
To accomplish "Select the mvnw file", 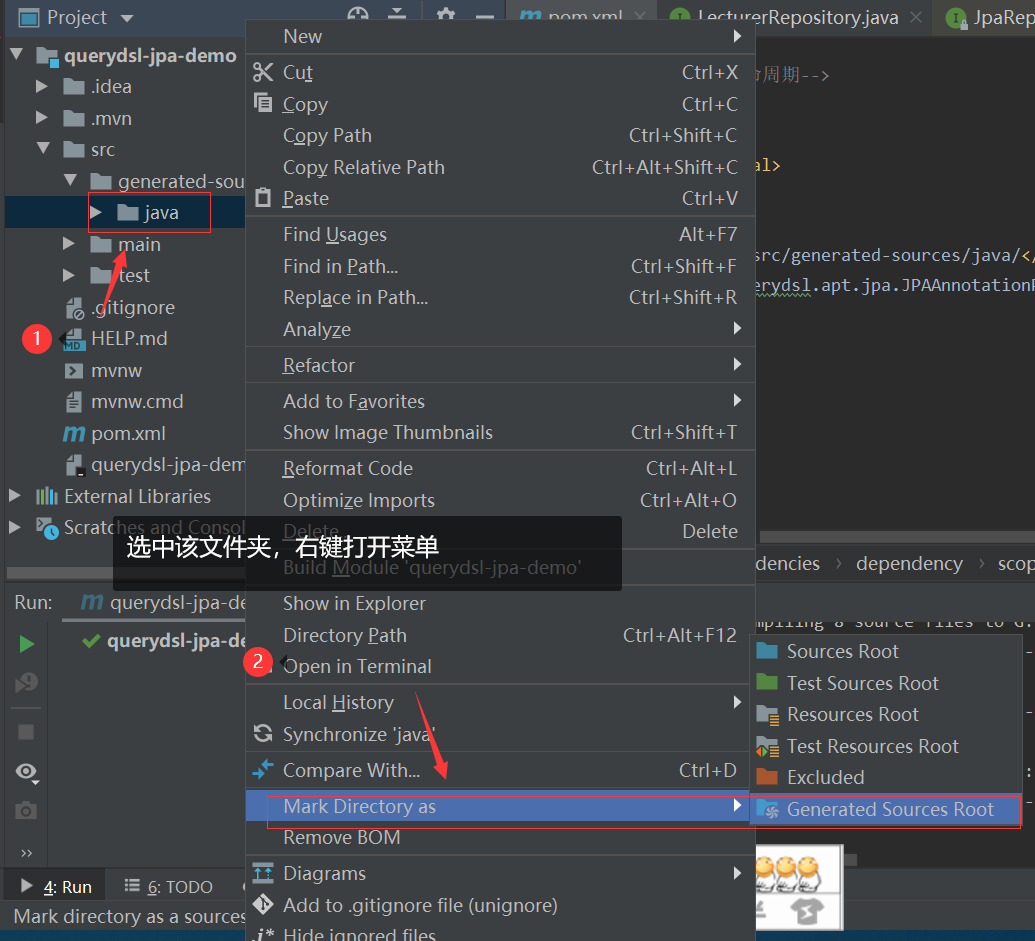I will click(x=116, y=370).
